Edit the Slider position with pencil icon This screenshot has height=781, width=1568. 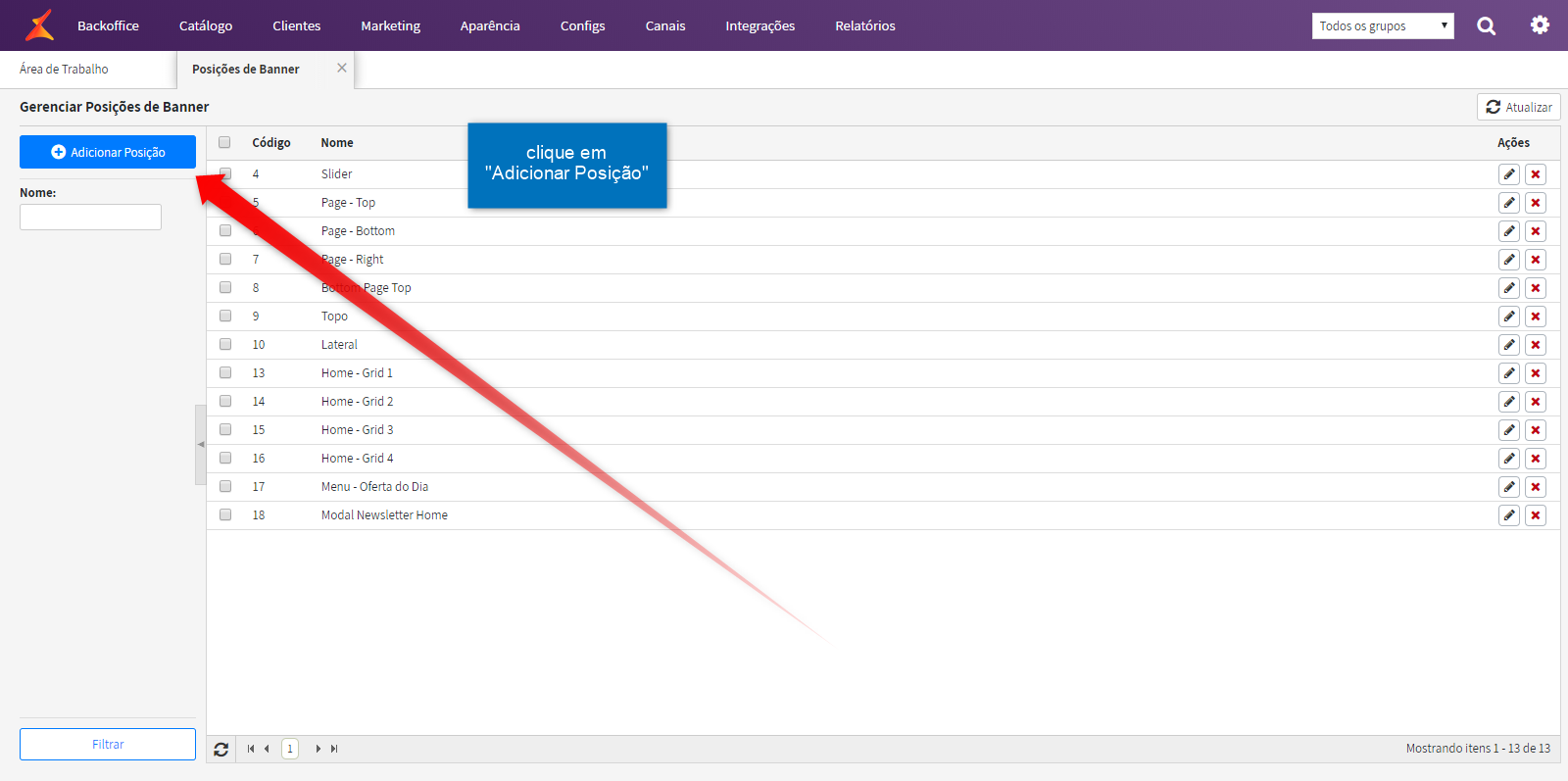(x=1509, y=174)
